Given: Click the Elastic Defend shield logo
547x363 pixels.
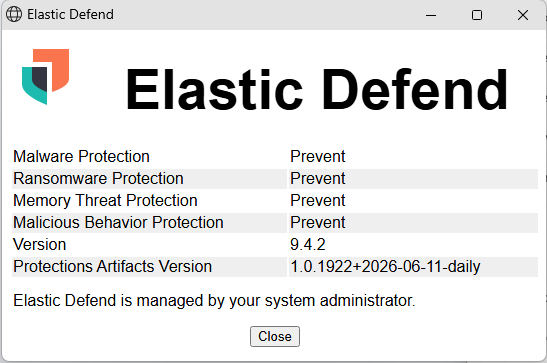Looking at the screenshot, I should tap(45, 77).
